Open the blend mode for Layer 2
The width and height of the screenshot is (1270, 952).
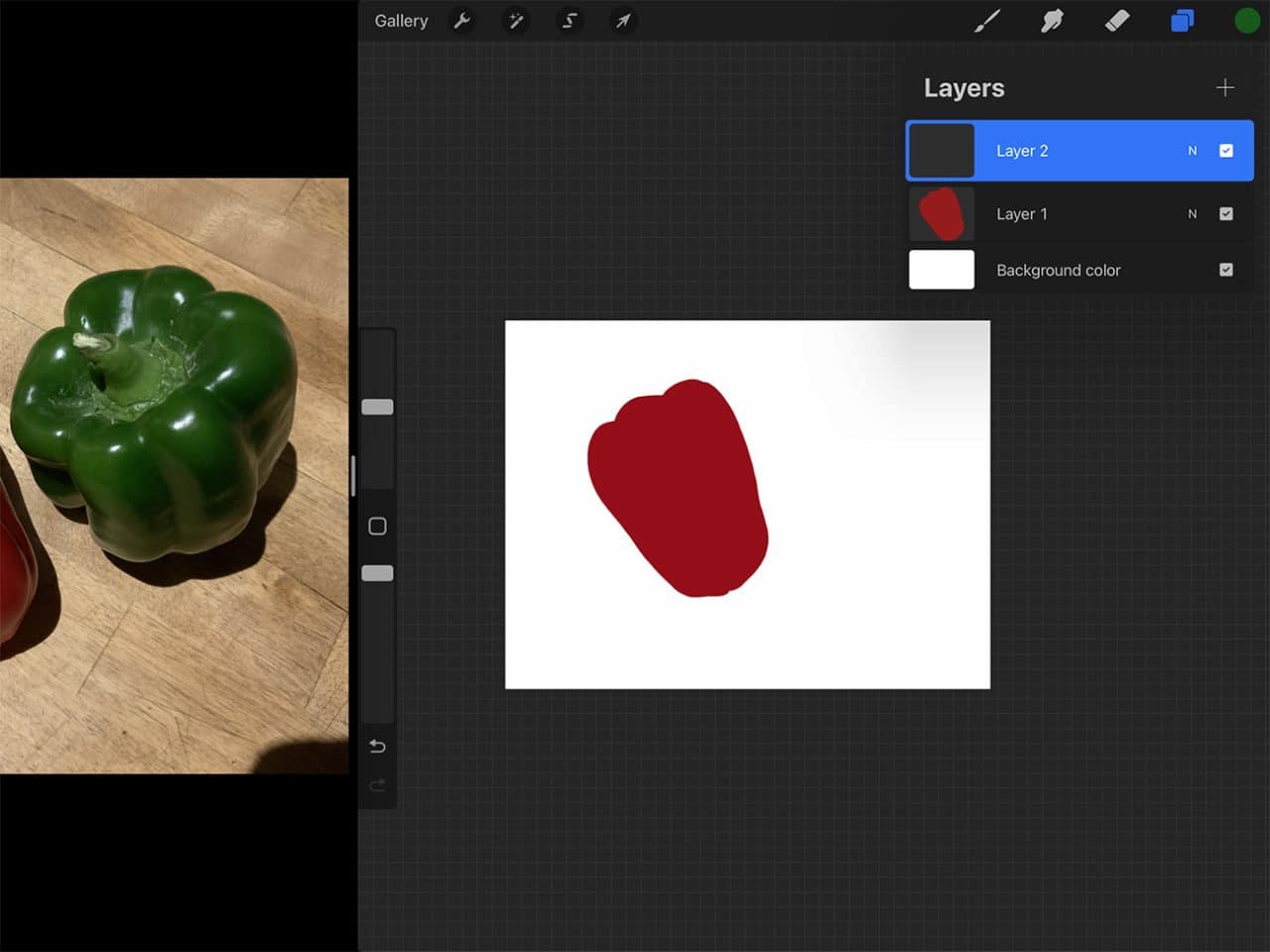(1193, 150)
